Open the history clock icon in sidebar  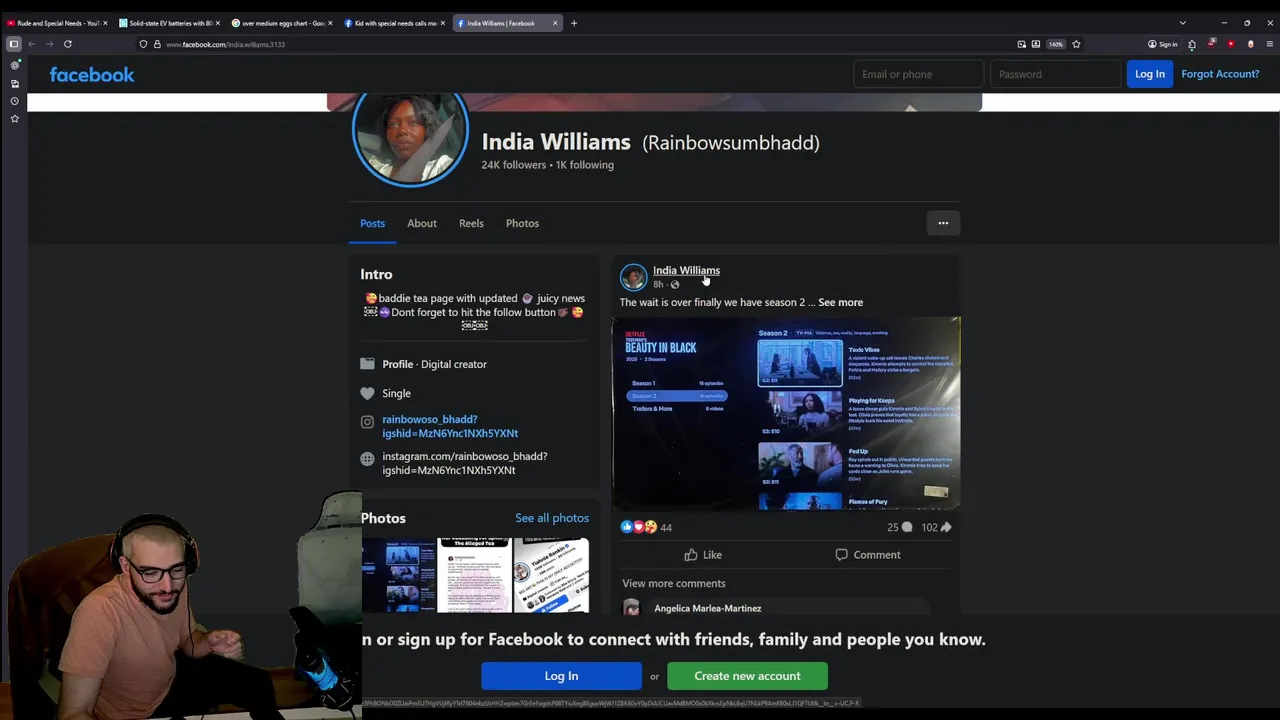[15, 101]
